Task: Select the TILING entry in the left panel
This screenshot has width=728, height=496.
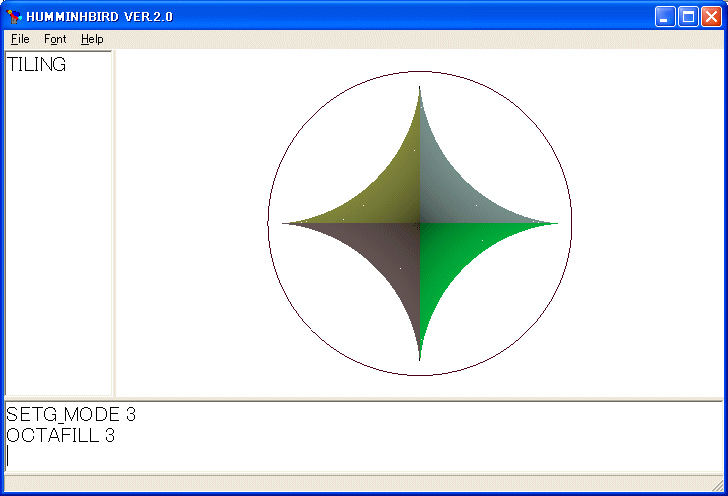Action: [x=36, y=65]
